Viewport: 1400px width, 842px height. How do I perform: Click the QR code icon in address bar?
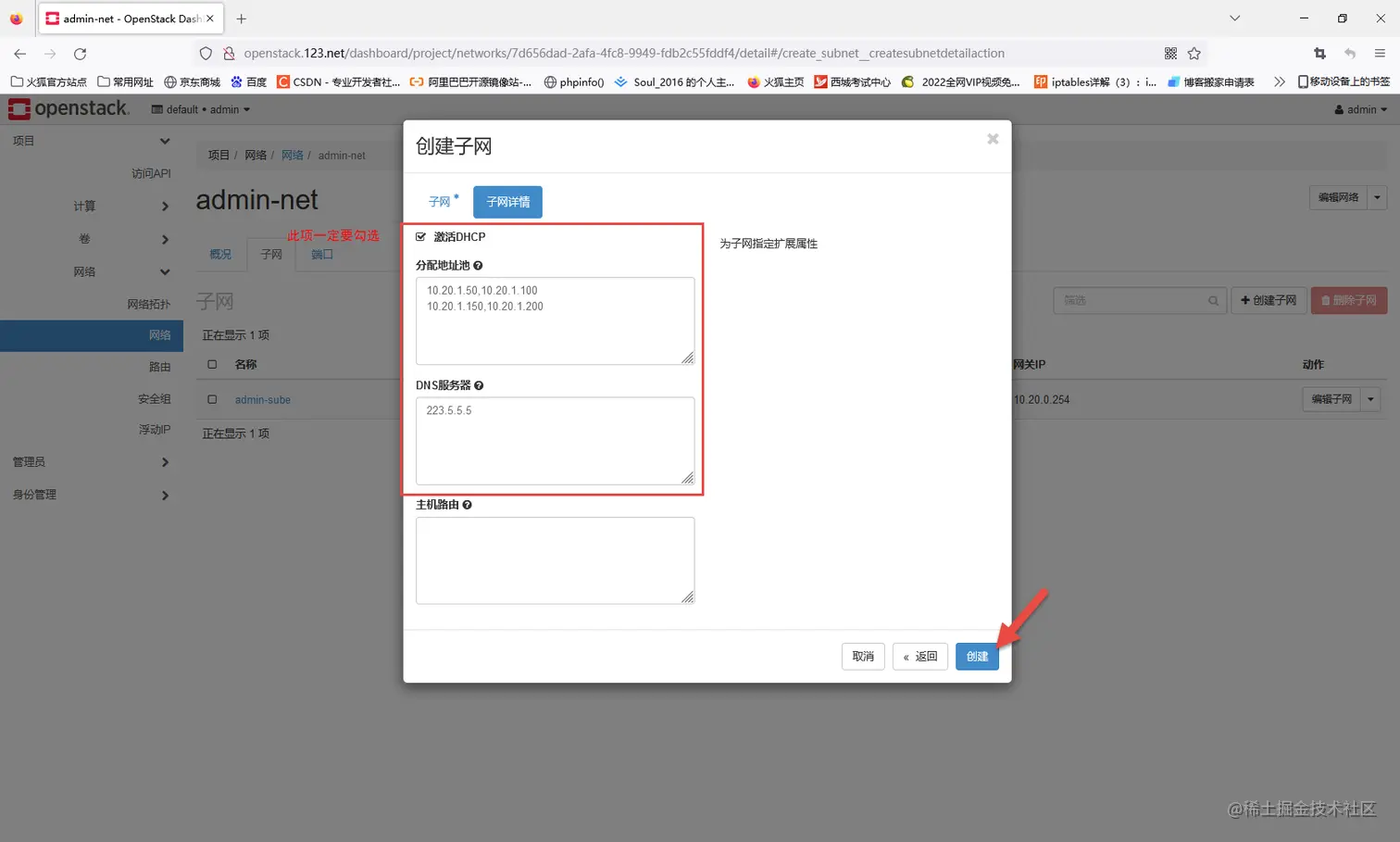tap(1170, 54)
